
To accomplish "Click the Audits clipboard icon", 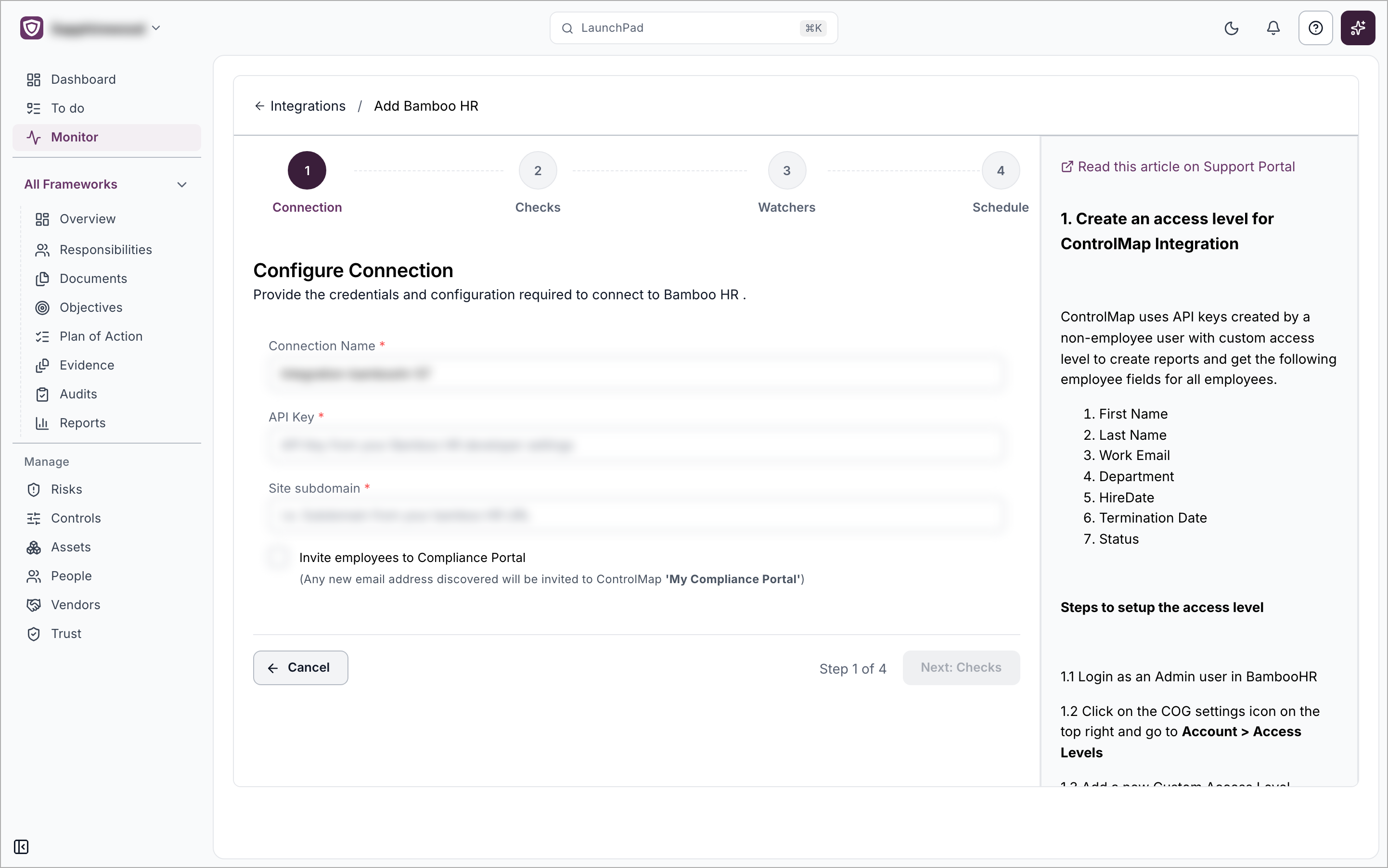I will point(42,395).
